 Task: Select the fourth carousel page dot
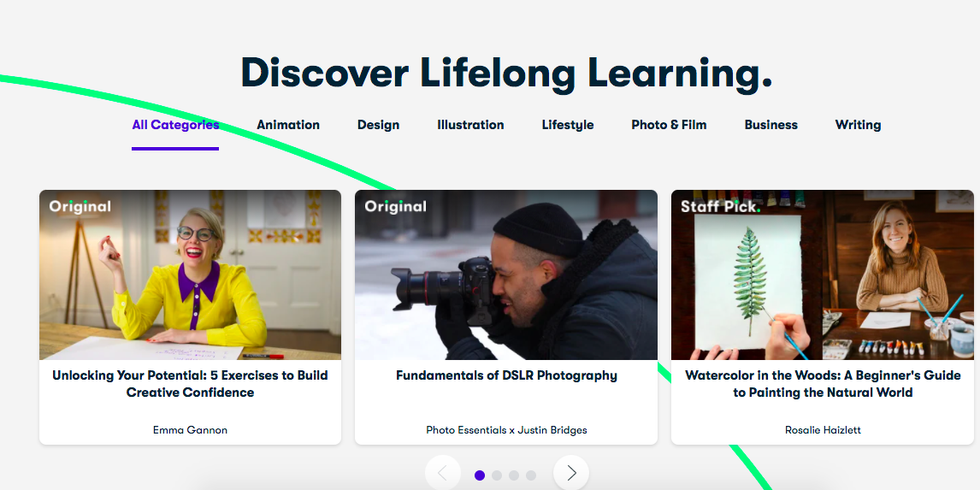coord(531,476)
